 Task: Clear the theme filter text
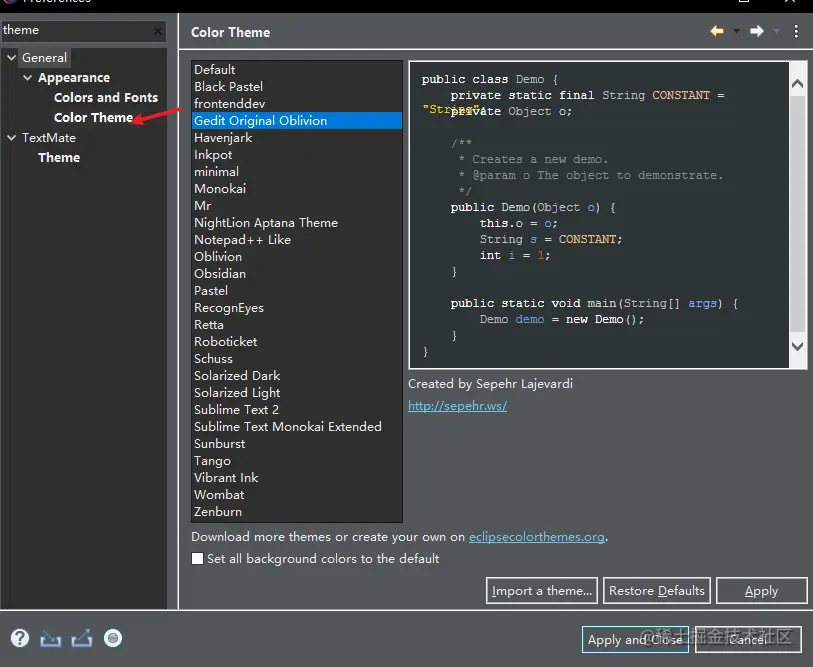(x=158, y=32)
